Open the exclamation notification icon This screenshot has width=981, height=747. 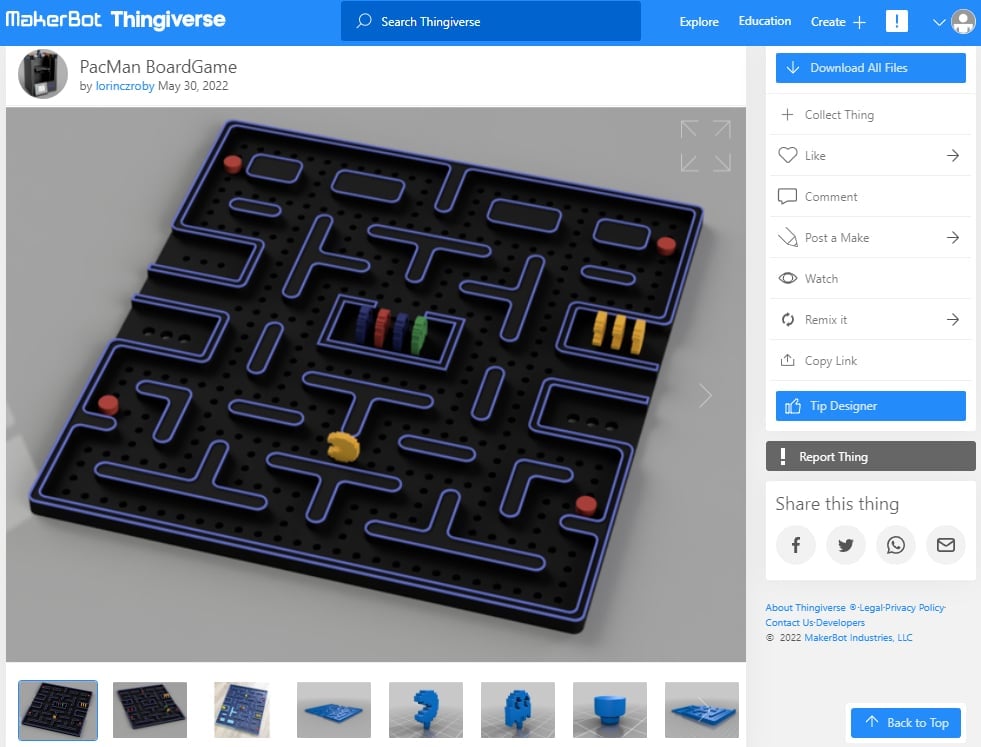point(897,21)
